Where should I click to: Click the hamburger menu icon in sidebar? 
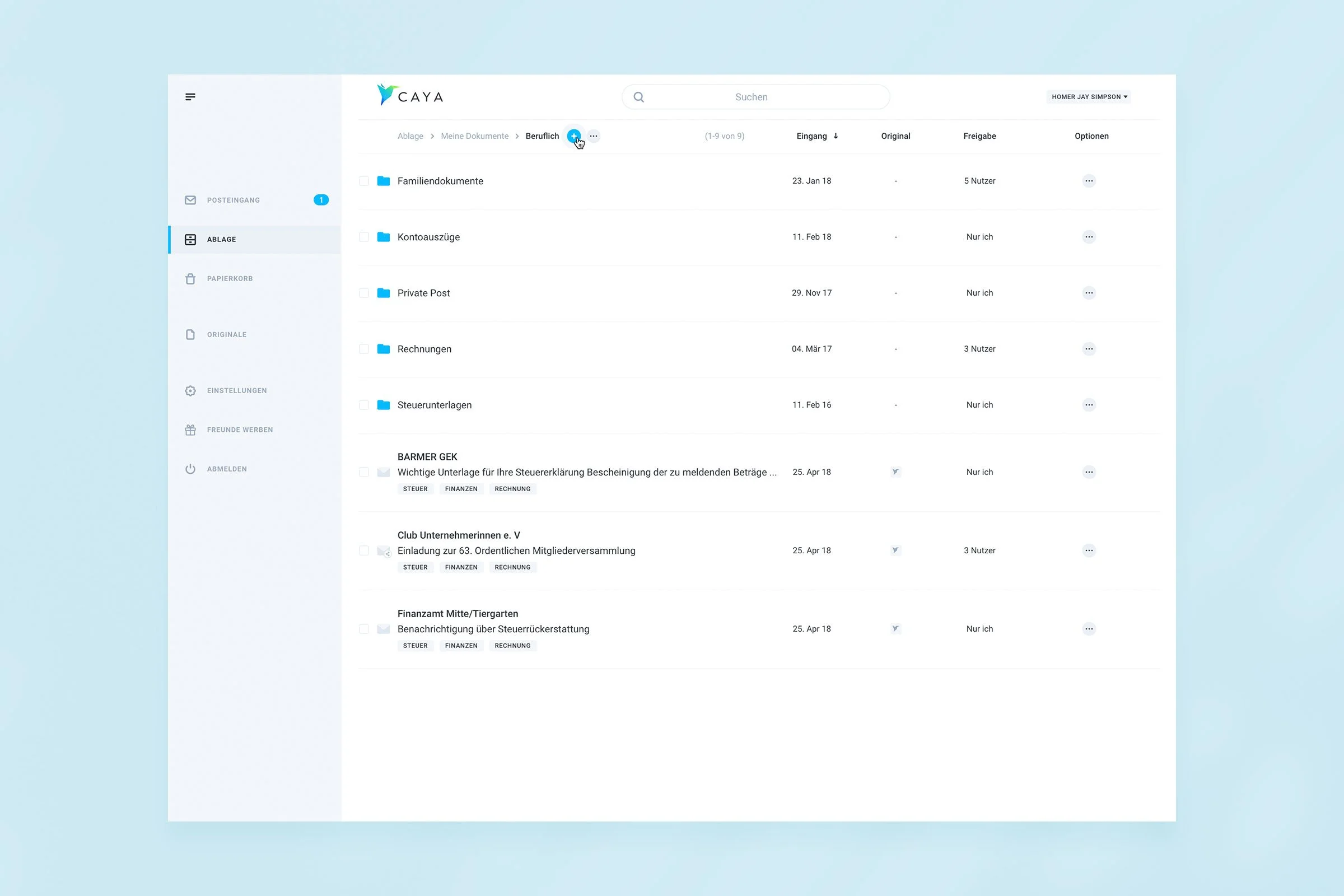(x=190, y=96)
